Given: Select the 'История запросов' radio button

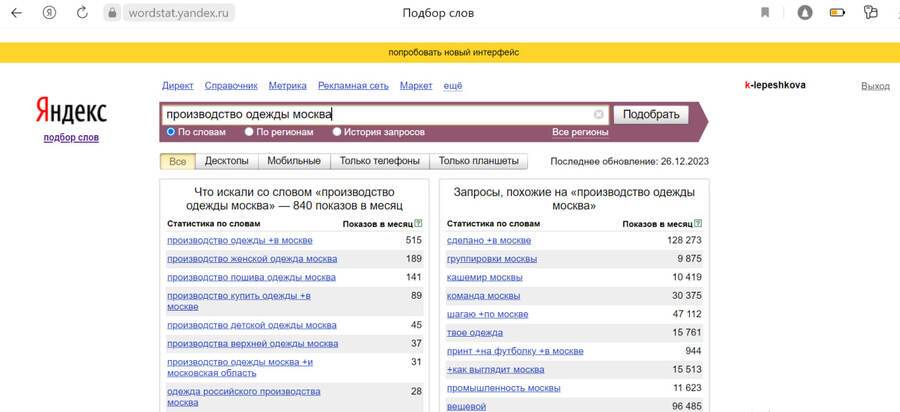Looking at the screenshot, I should click(337, 132).
